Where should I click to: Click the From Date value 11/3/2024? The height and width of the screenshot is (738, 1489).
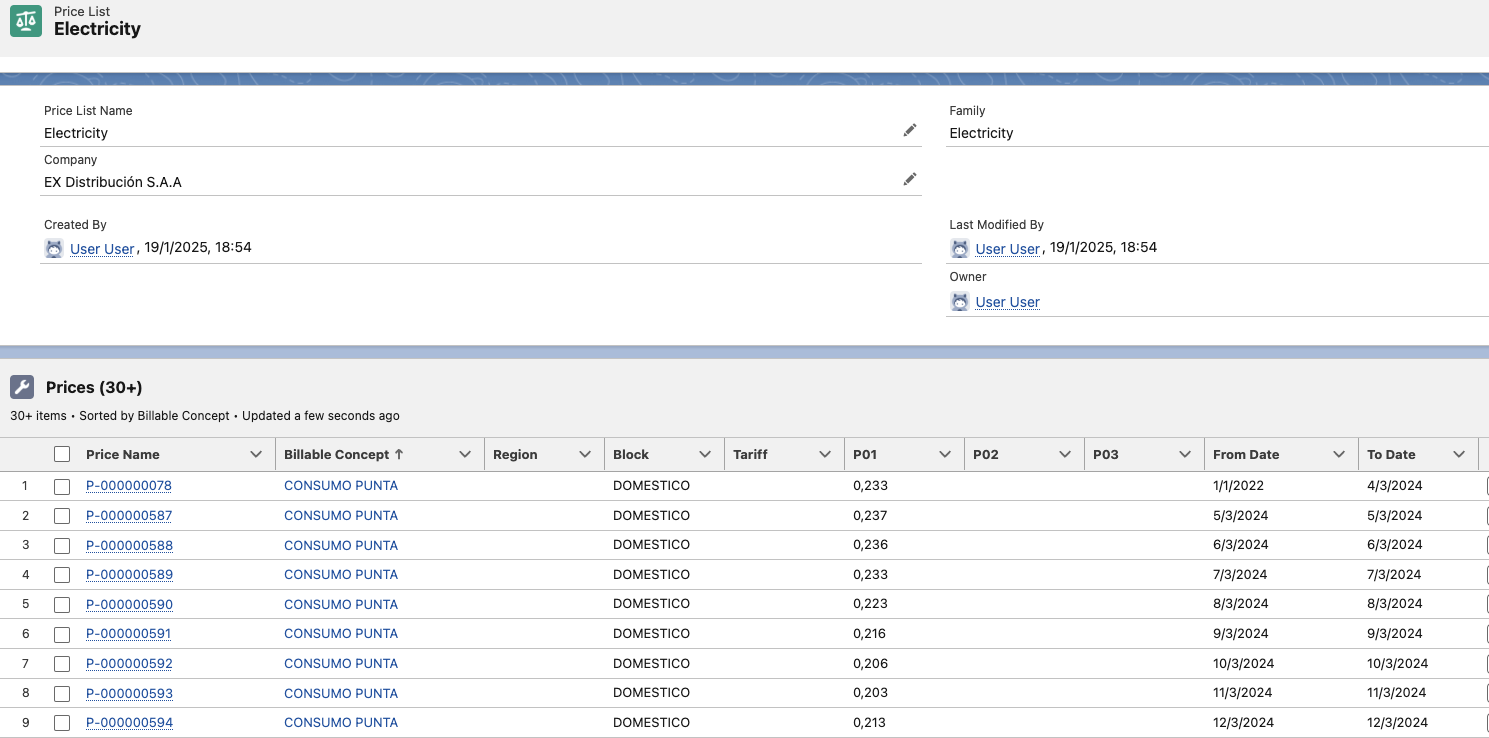[x=1243, y=693]
